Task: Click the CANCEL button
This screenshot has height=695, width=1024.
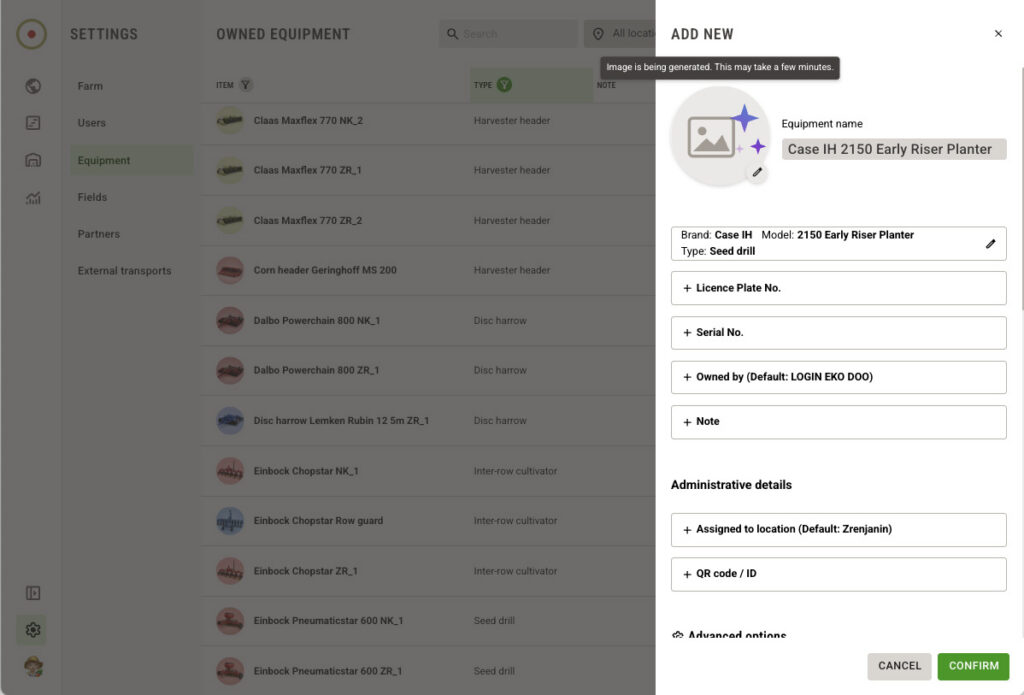Action: pyautogui.click(x=899, y=666)
